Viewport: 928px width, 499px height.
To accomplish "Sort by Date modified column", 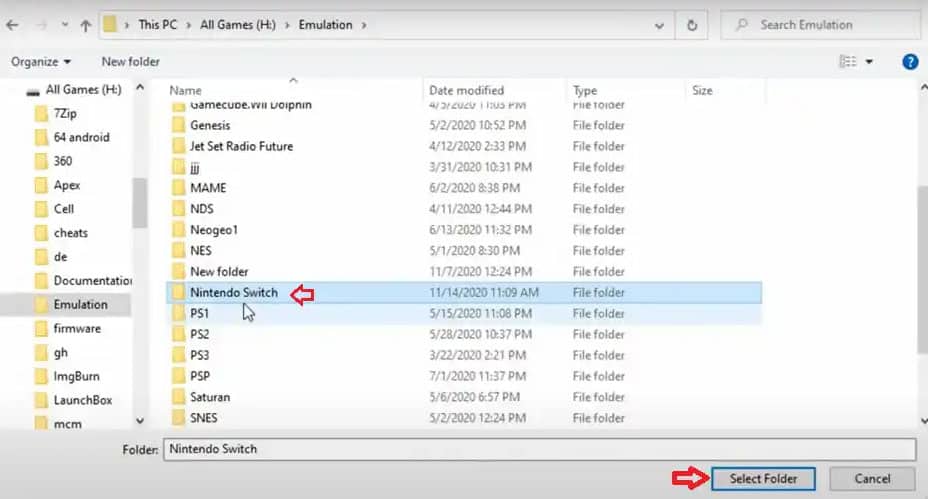I will tap(466, 91).
